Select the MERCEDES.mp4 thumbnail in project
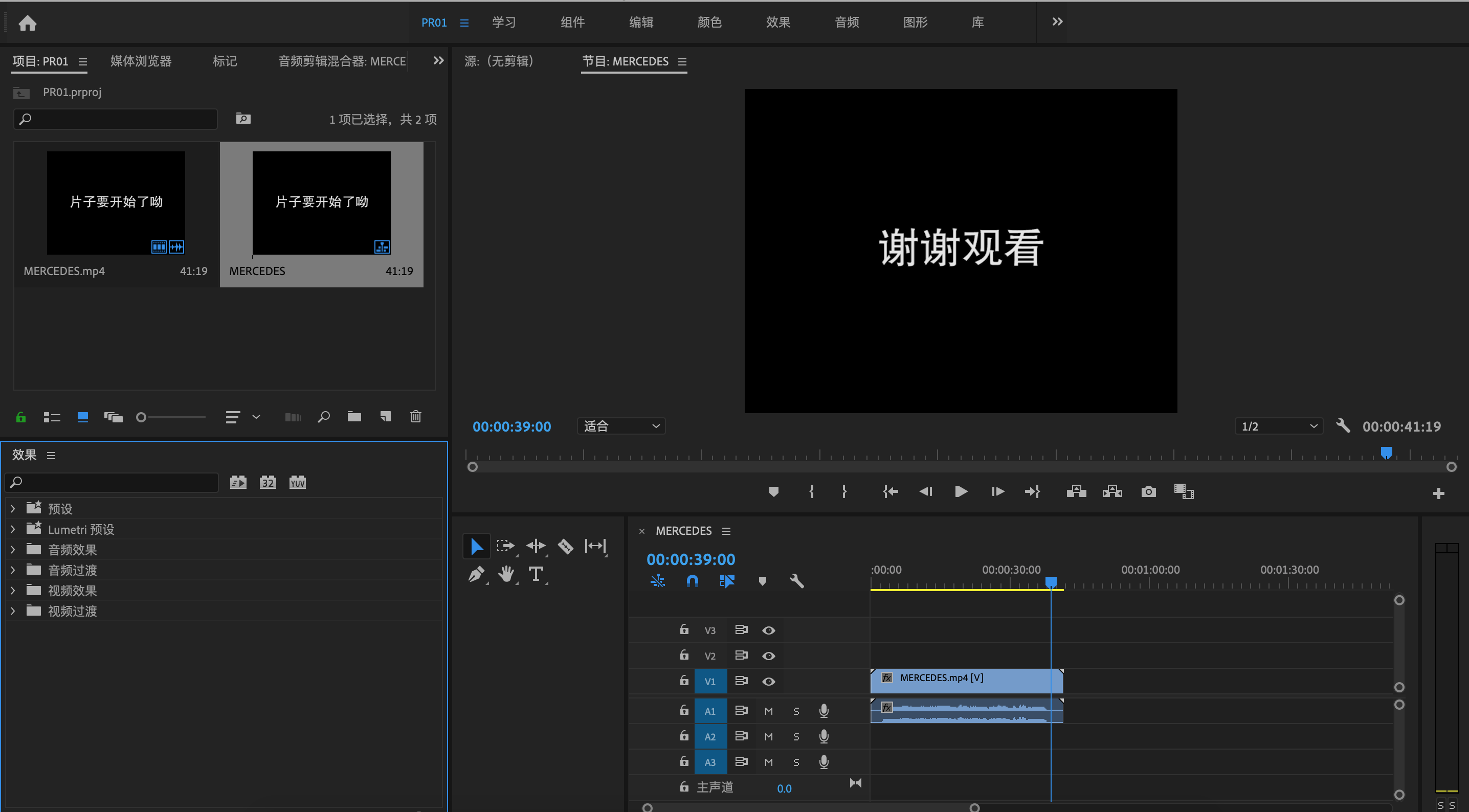This screenshot has width=1469, height=812. coord(116,202)
